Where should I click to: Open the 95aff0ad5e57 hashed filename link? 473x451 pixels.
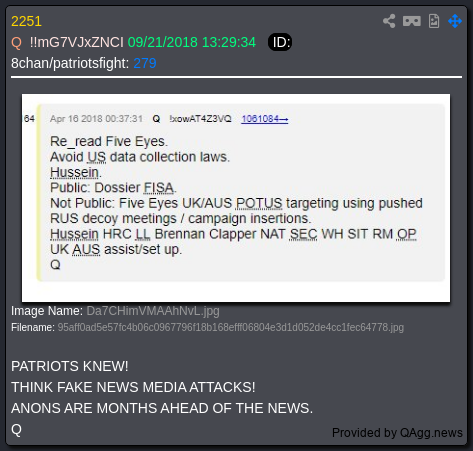pyautogui.click(x=231, y=327)
